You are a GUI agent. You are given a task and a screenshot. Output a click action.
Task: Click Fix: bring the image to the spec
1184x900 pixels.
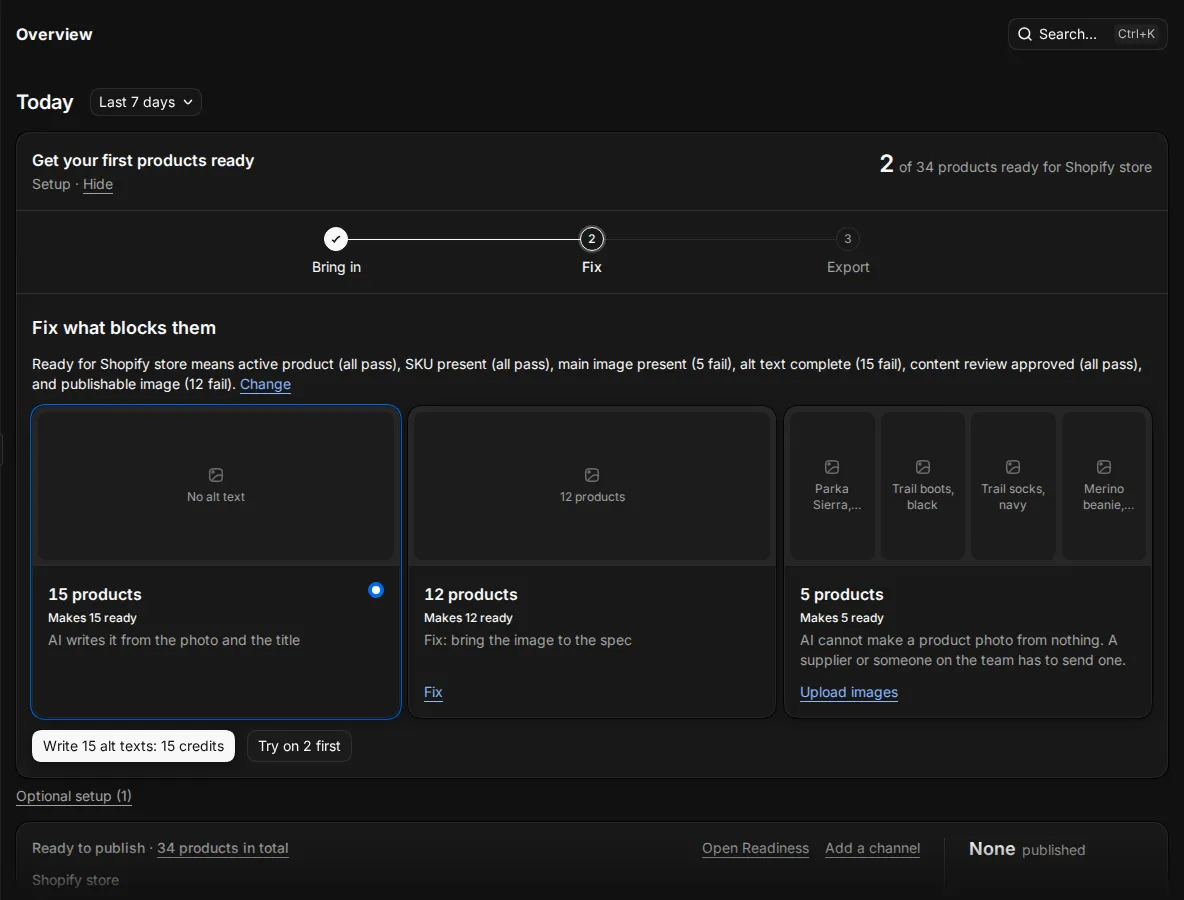point(528,640)
